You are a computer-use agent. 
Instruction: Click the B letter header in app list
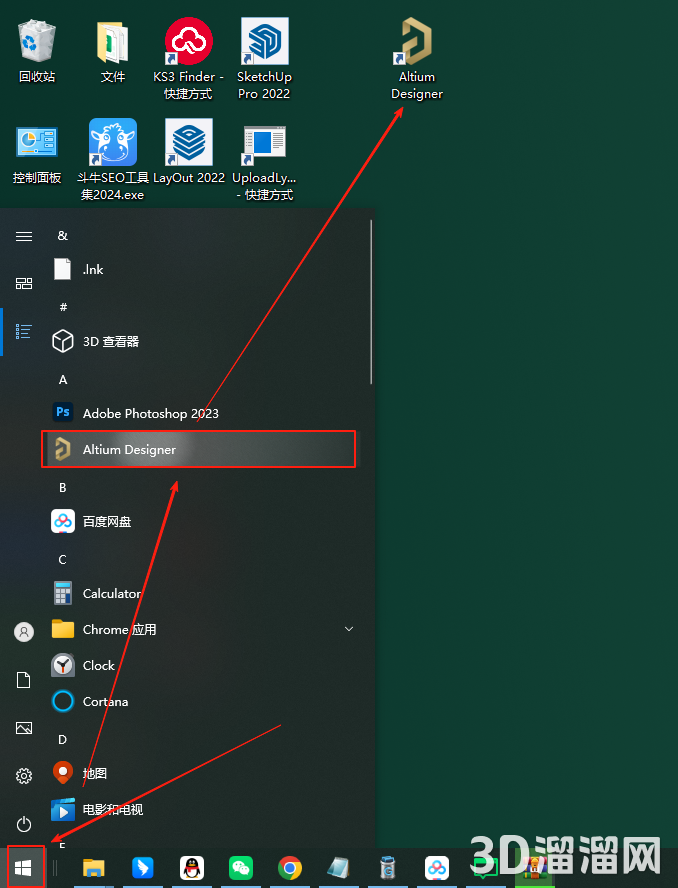click(x=63, y=488)
